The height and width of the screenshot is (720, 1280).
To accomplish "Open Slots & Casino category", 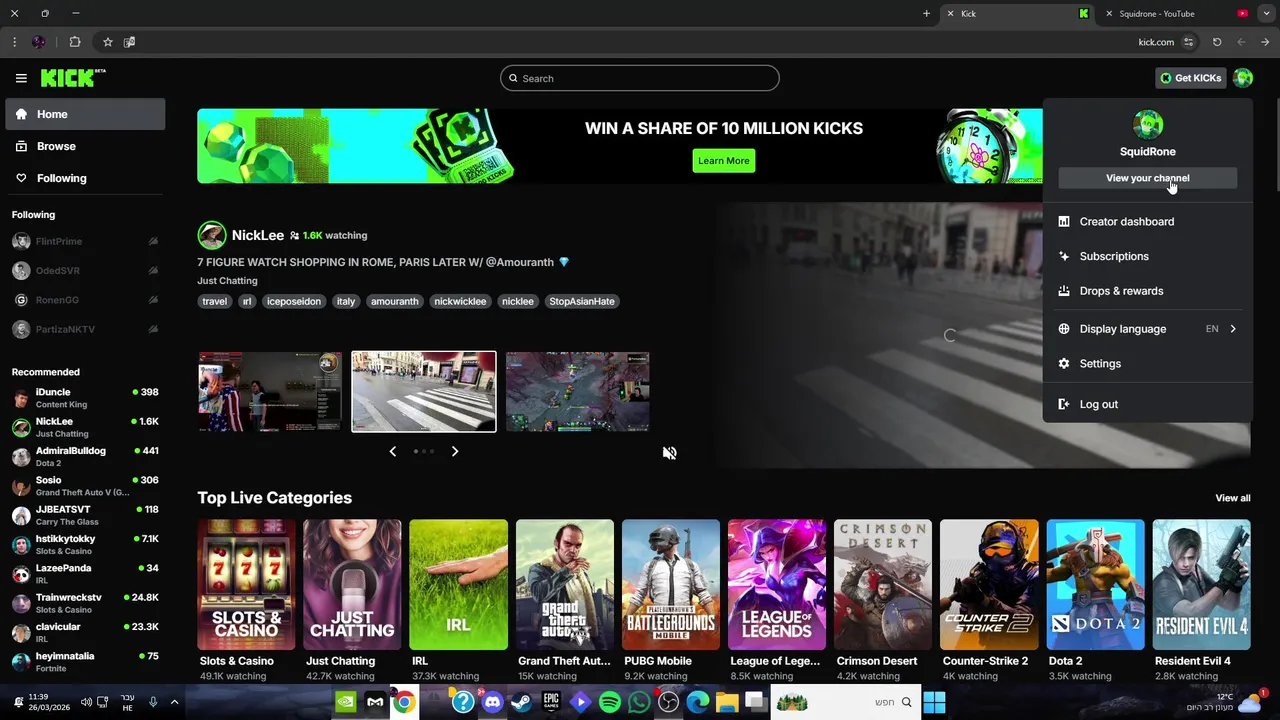I will [x=246, y=585].
